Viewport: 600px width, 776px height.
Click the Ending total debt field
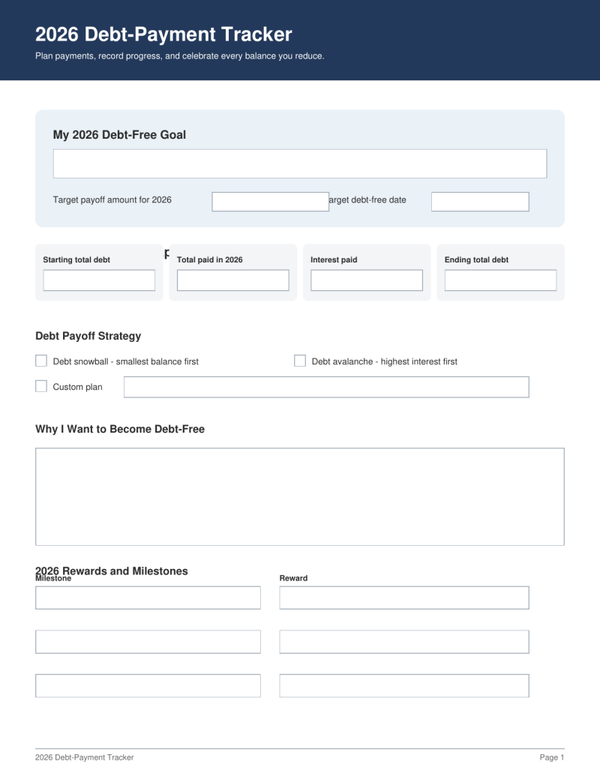click(x=500, y=280)
